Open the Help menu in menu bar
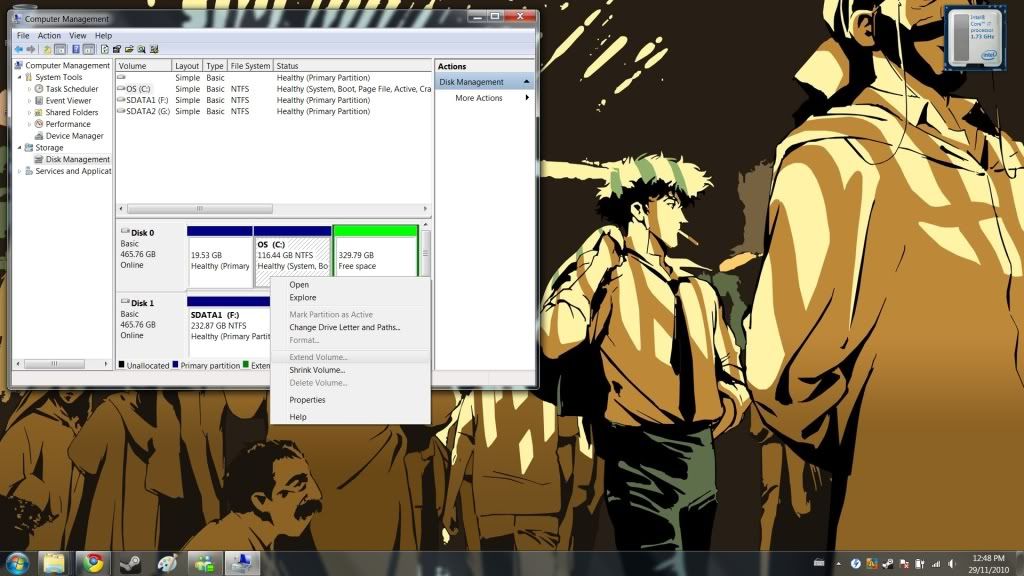This screenshot has height=576, width=1024. pyautogui.click(x=103, y=36)
